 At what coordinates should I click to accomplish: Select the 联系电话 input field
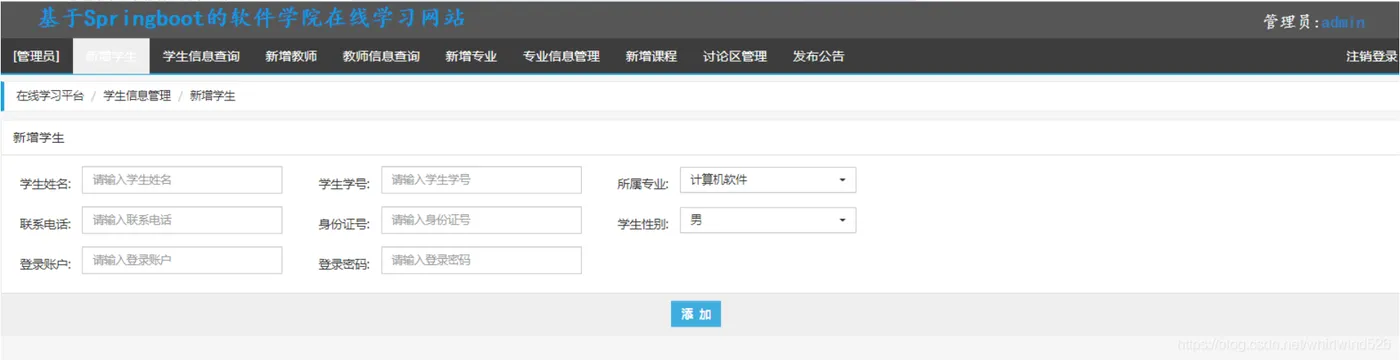[182, 220]
